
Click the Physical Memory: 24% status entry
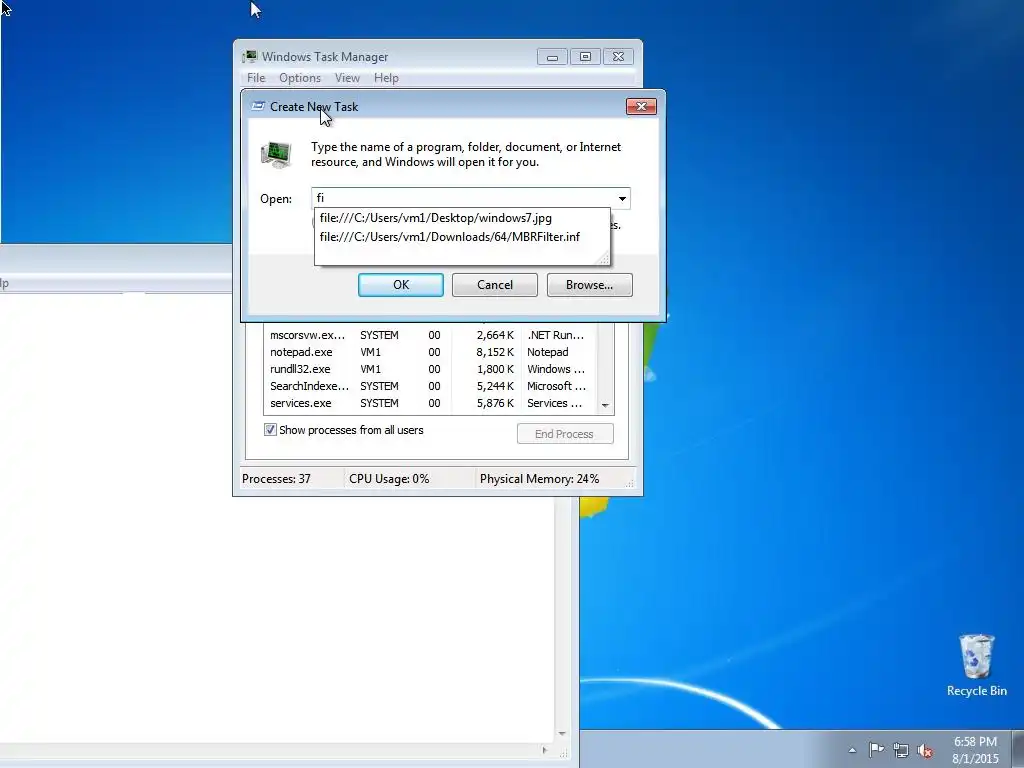point(539,479)
